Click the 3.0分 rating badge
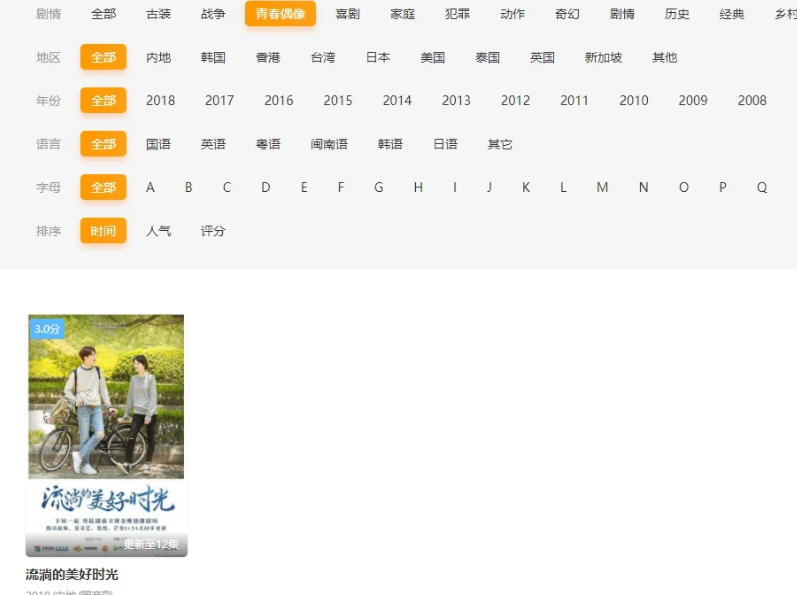This screenshot has width=797, height=595. point(47,329)
